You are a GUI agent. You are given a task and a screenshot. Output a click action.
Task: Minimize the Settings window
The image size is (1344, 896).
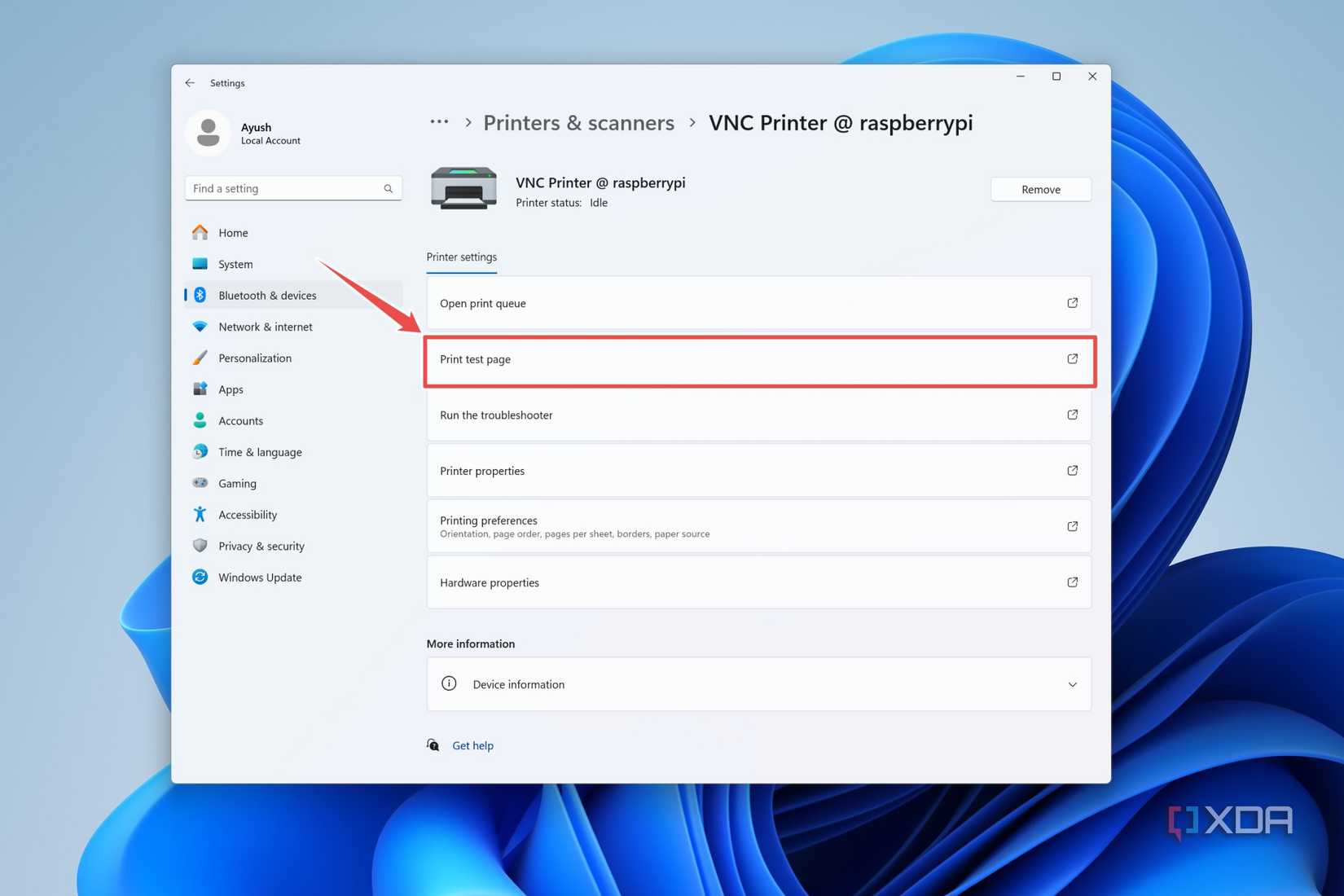click(x=1020, y=77)
